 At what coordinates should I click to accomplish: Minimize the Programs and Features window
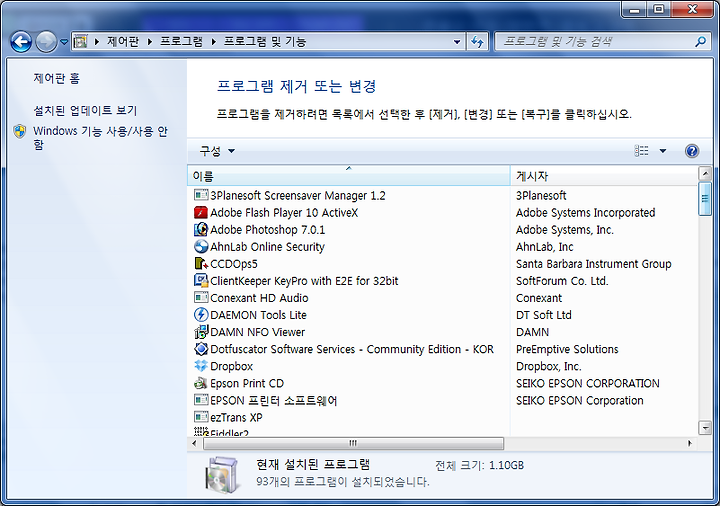click(x=634, y=9)
